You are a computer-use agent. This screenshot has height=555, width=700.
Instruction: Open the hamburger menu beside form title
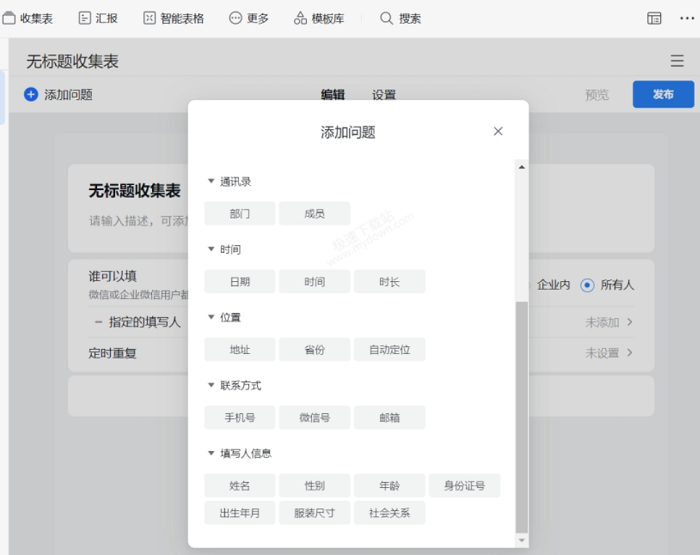[677, 61]
